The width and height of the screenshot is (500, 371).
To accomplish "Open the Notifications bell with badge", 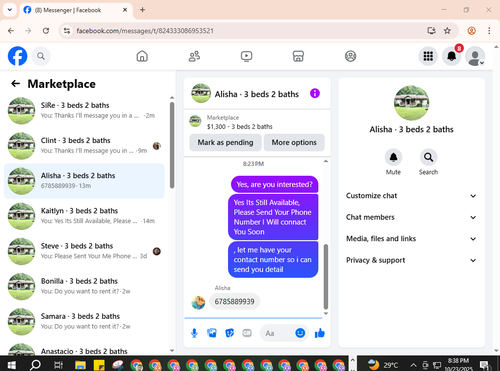I will point(452,56).
